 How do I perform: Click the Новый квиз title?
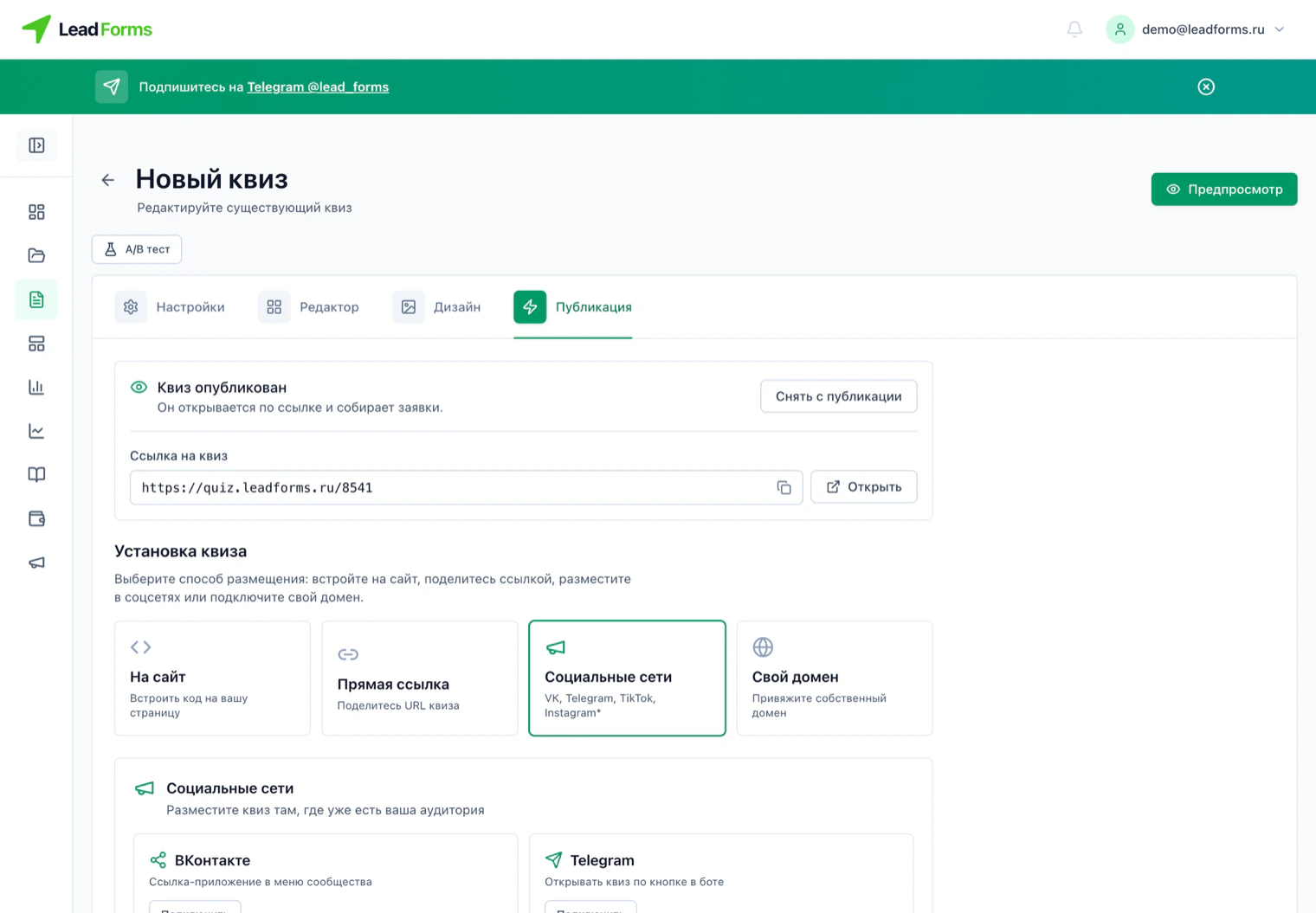(x=212, y=179)
